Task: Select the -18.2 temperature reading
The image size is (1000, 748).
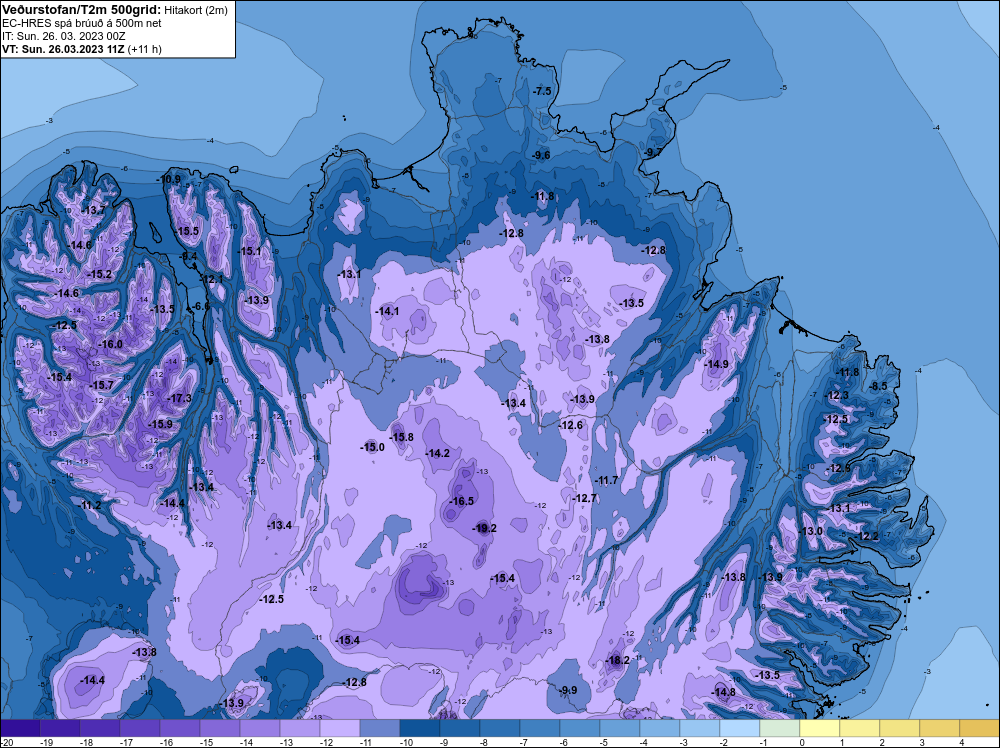Action: [x=617, y=660]
